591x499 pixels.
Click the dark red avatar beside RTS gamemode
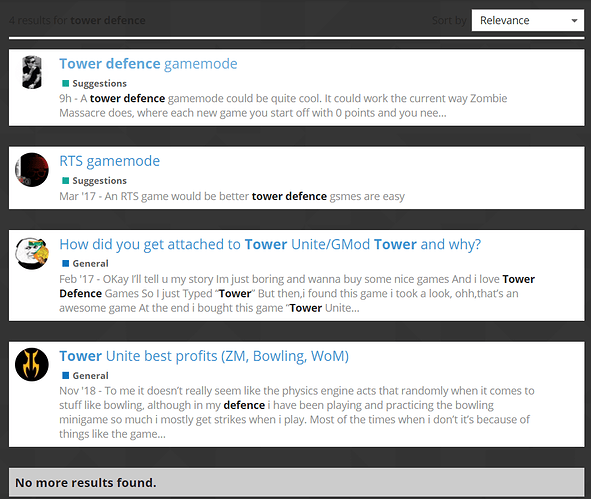point(32,170)
